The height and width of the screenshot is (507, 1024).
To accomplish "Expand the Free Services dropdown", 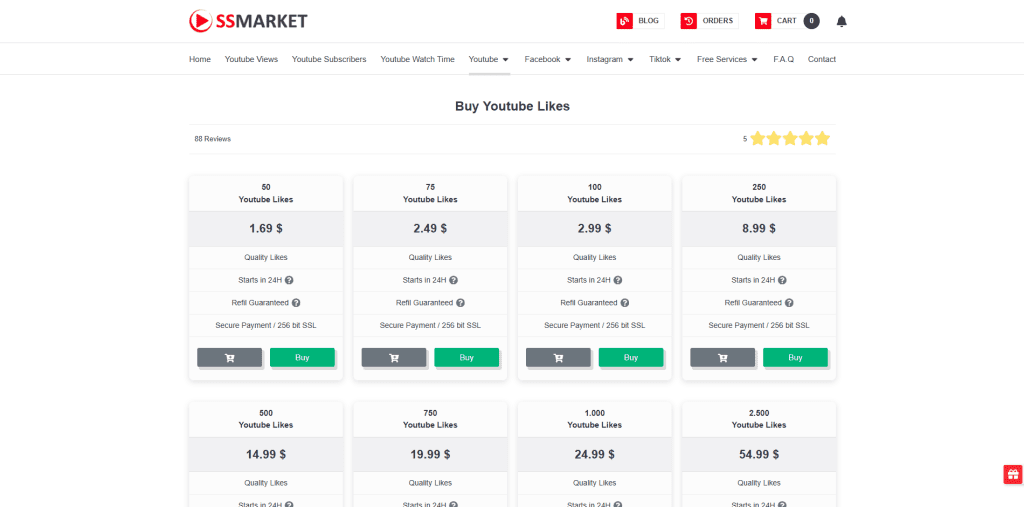I will click(x=728, y=59).
